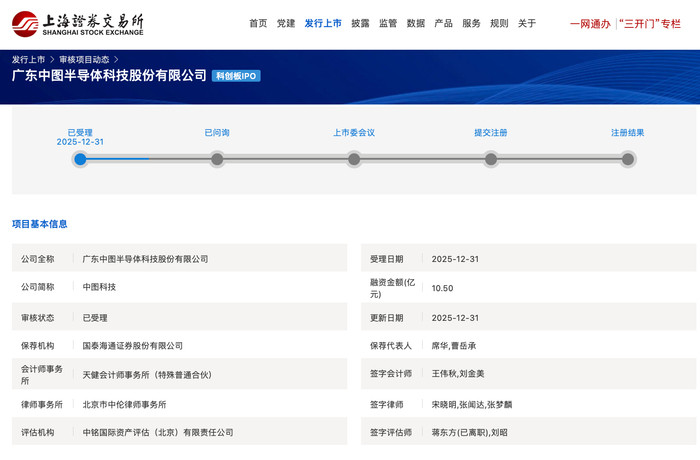Screen dimensions: 700x460
Task: Click the Shanghai Stock Exchange logo
Action: click(77, 22)
